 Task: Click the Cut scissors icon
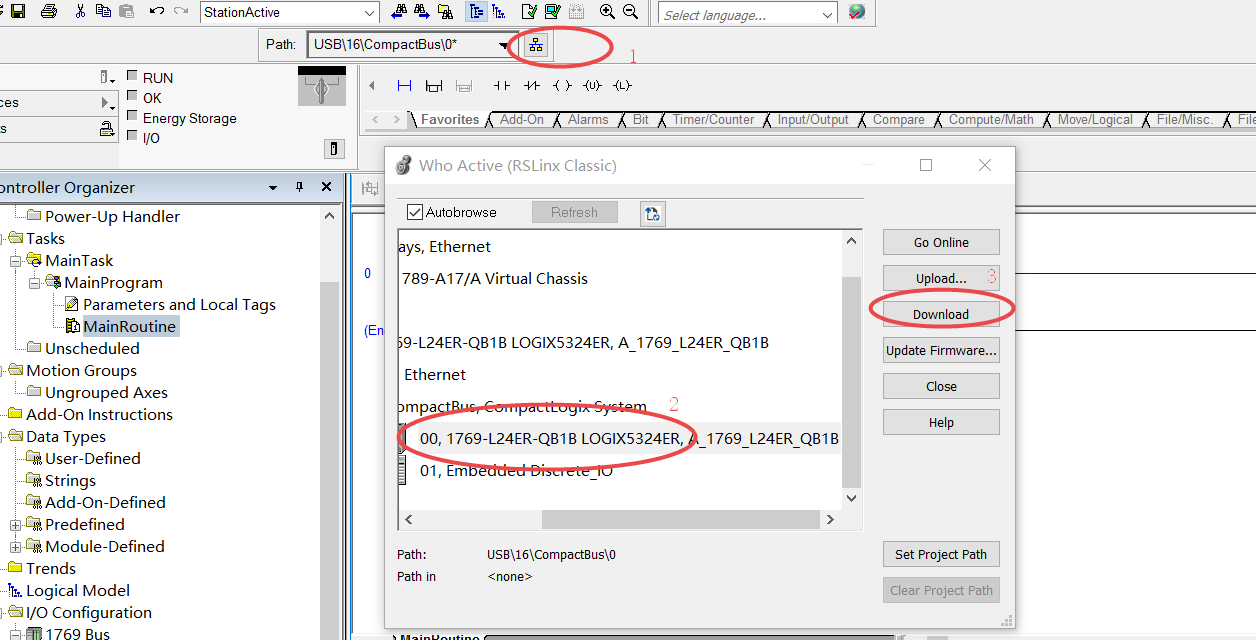coord(80,12)
